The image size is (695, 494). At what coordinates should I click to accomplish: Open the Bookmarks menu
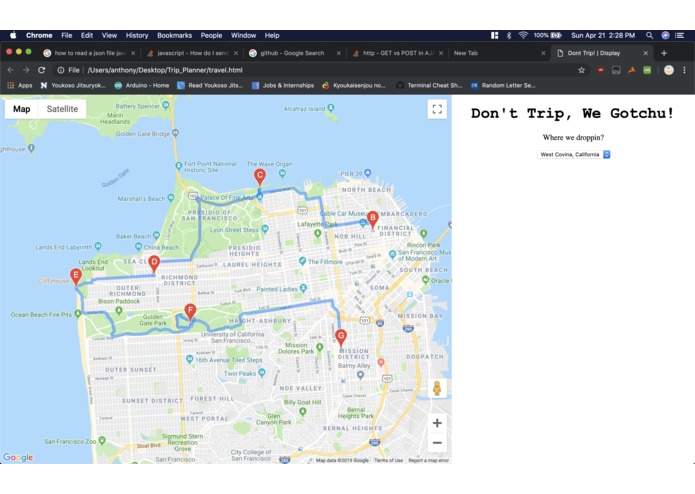(175, 35)
